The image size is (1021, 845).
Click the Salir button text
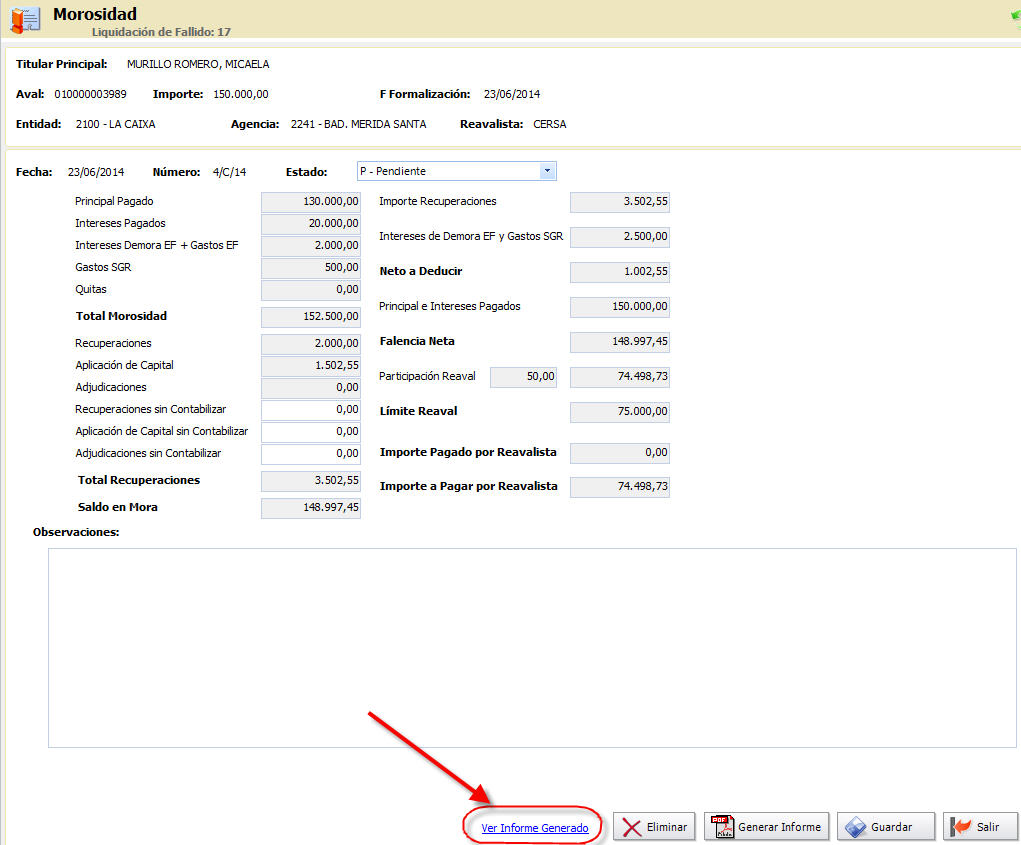click(988, 827)
